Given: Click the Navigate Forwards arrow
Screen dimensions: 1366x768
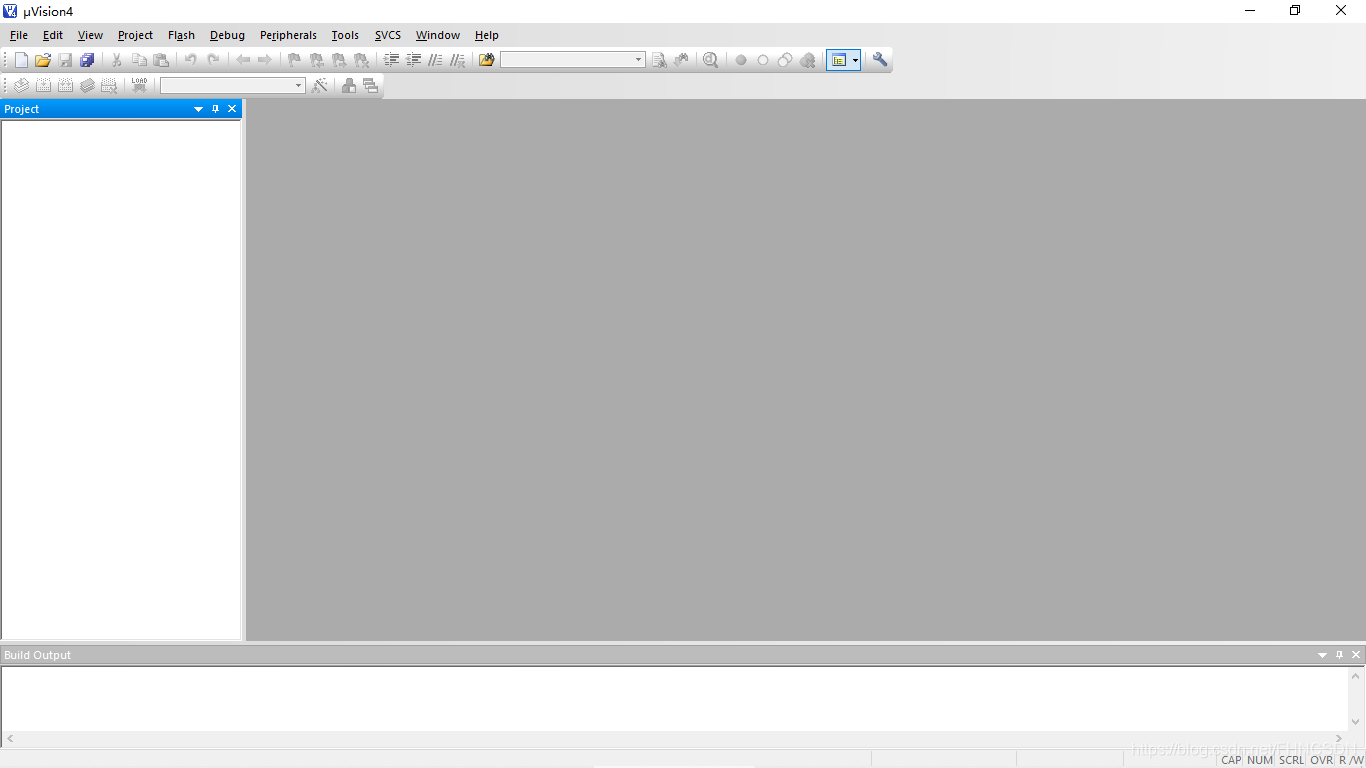Looking at the screenshot, I should (x=265, y=60).
